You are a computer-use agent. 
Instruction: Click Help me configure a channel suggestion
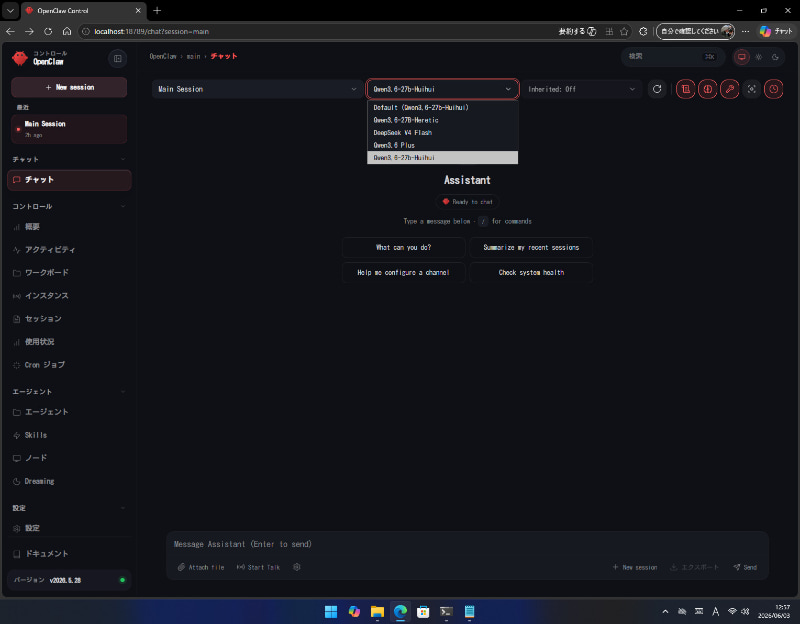pyautogui.click(x=404, y=272)
